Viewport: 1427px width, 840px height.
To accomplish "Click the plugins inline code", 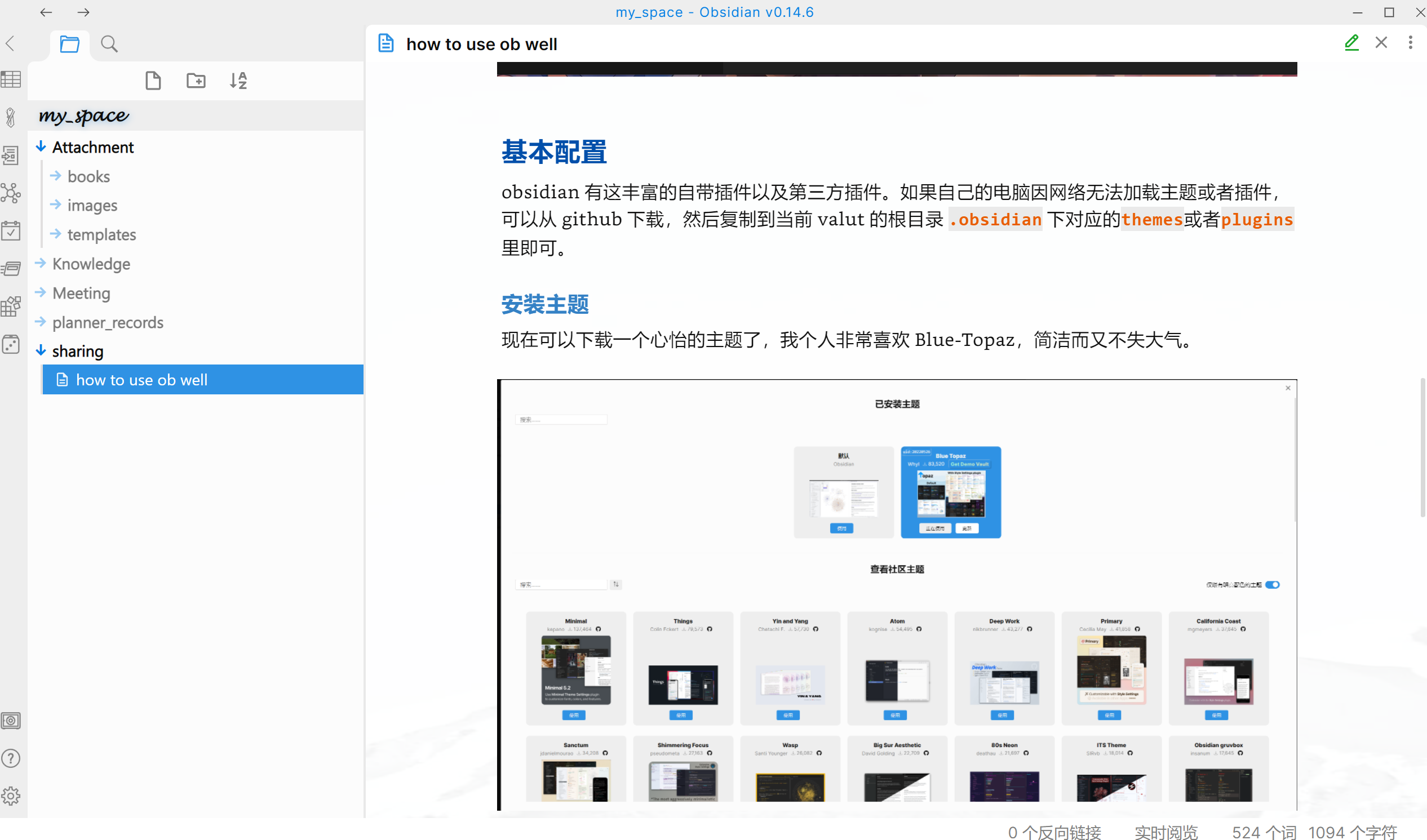I will (x=1257, y=220).
